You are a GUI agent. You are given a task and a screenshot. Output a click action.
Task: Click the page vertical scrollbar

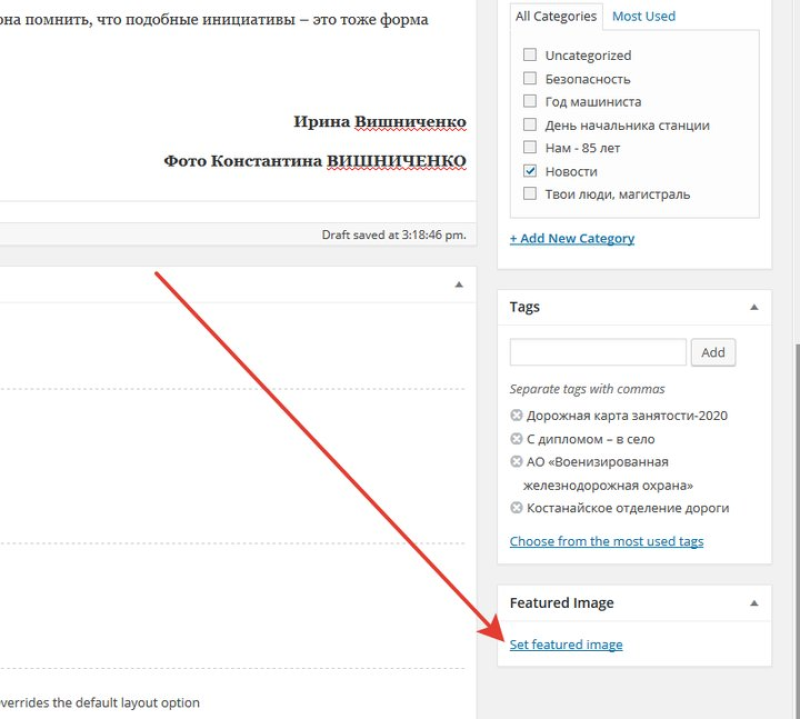pos(797,531)
